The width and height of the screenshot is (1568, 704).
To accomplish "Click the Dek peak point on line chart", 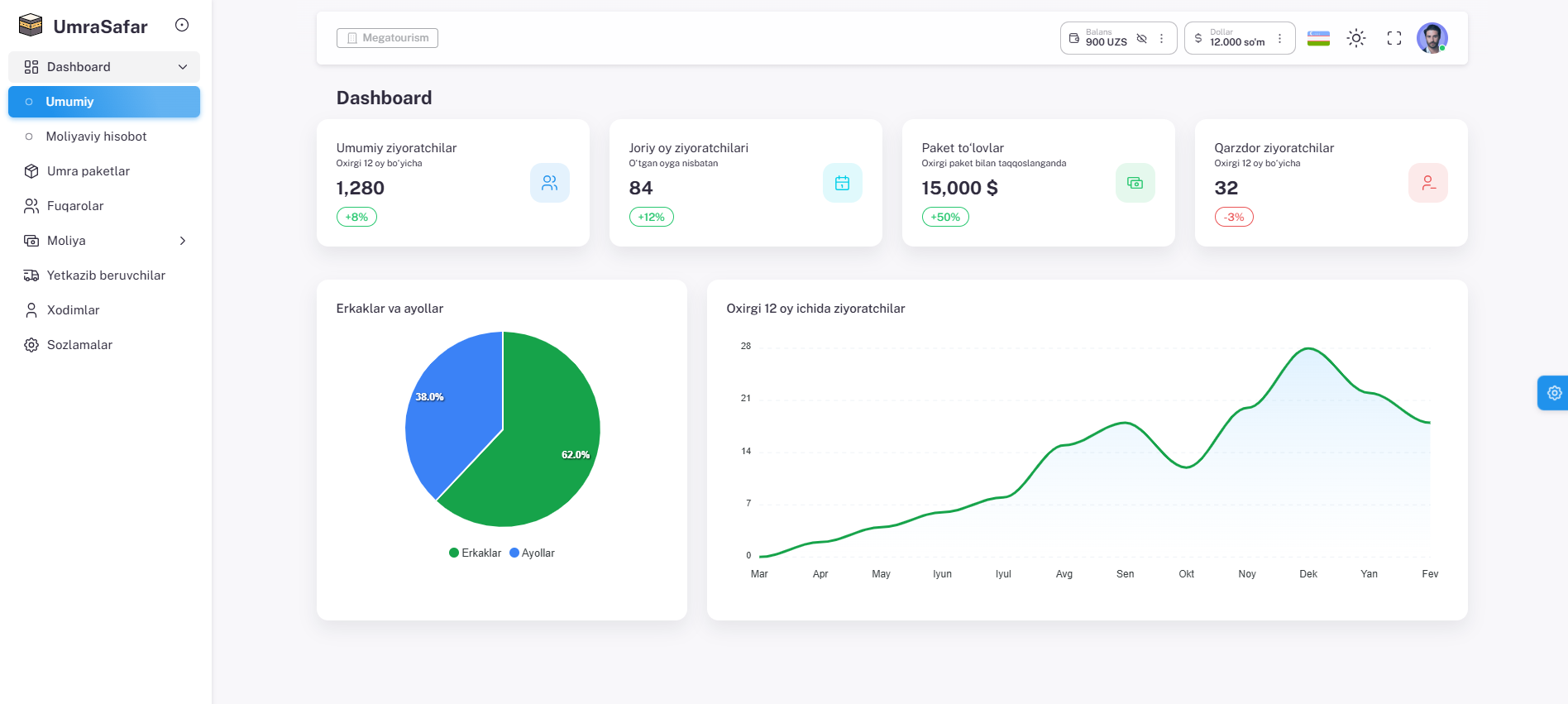I will coord(1308,348).
